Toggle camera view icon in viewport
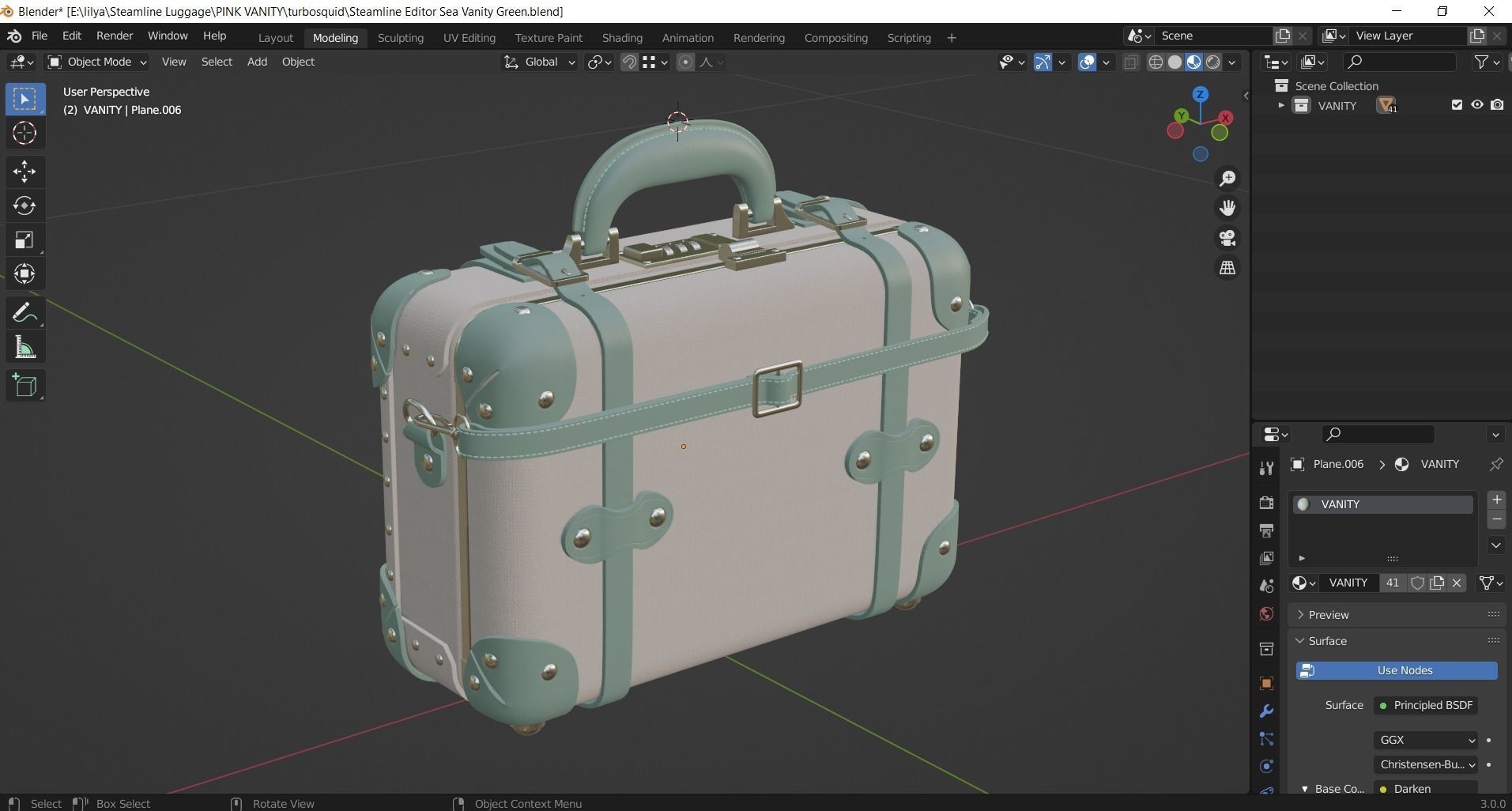This screenshot has height=811, width=1512. (x=1227, y=238)
